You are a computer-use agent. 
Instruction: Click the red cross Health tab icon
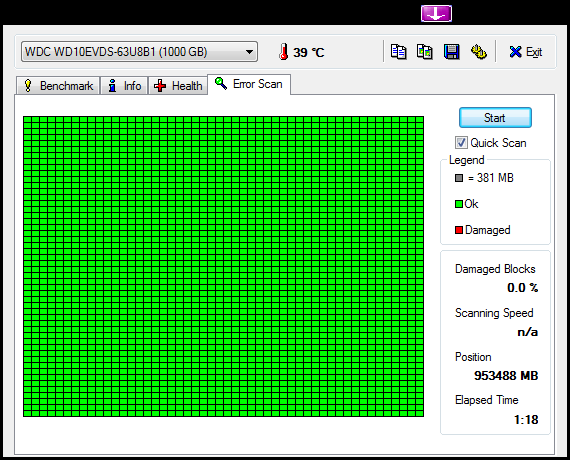click(160, 86)
